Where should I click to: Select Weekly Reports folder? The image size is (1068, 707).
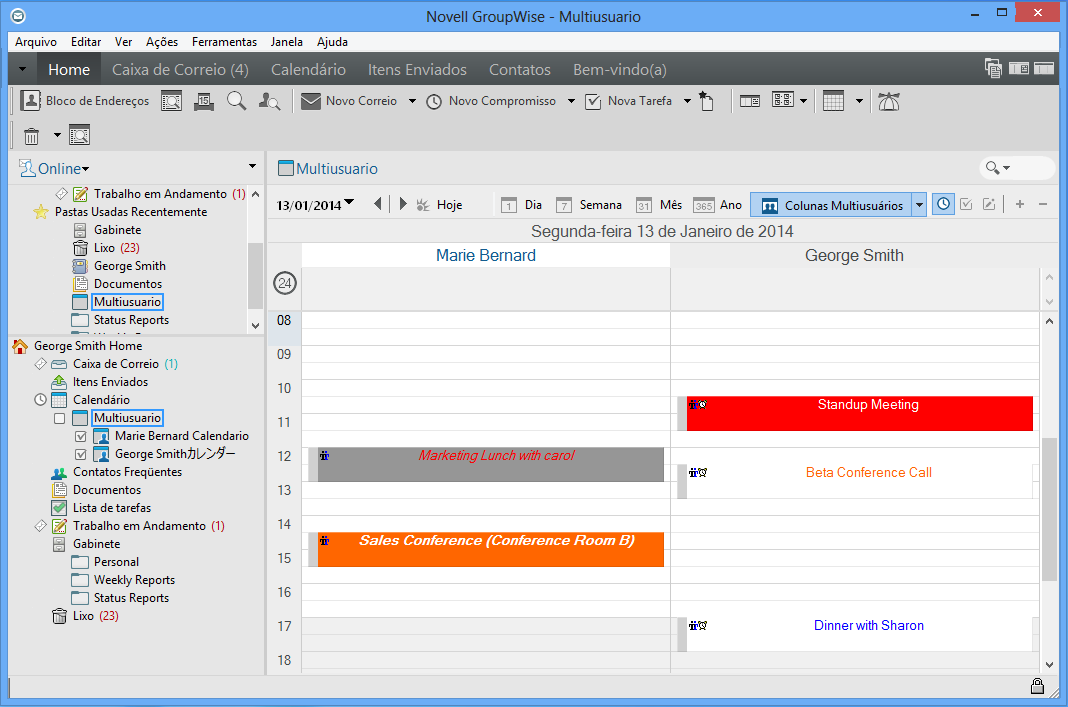pos(134,580)
